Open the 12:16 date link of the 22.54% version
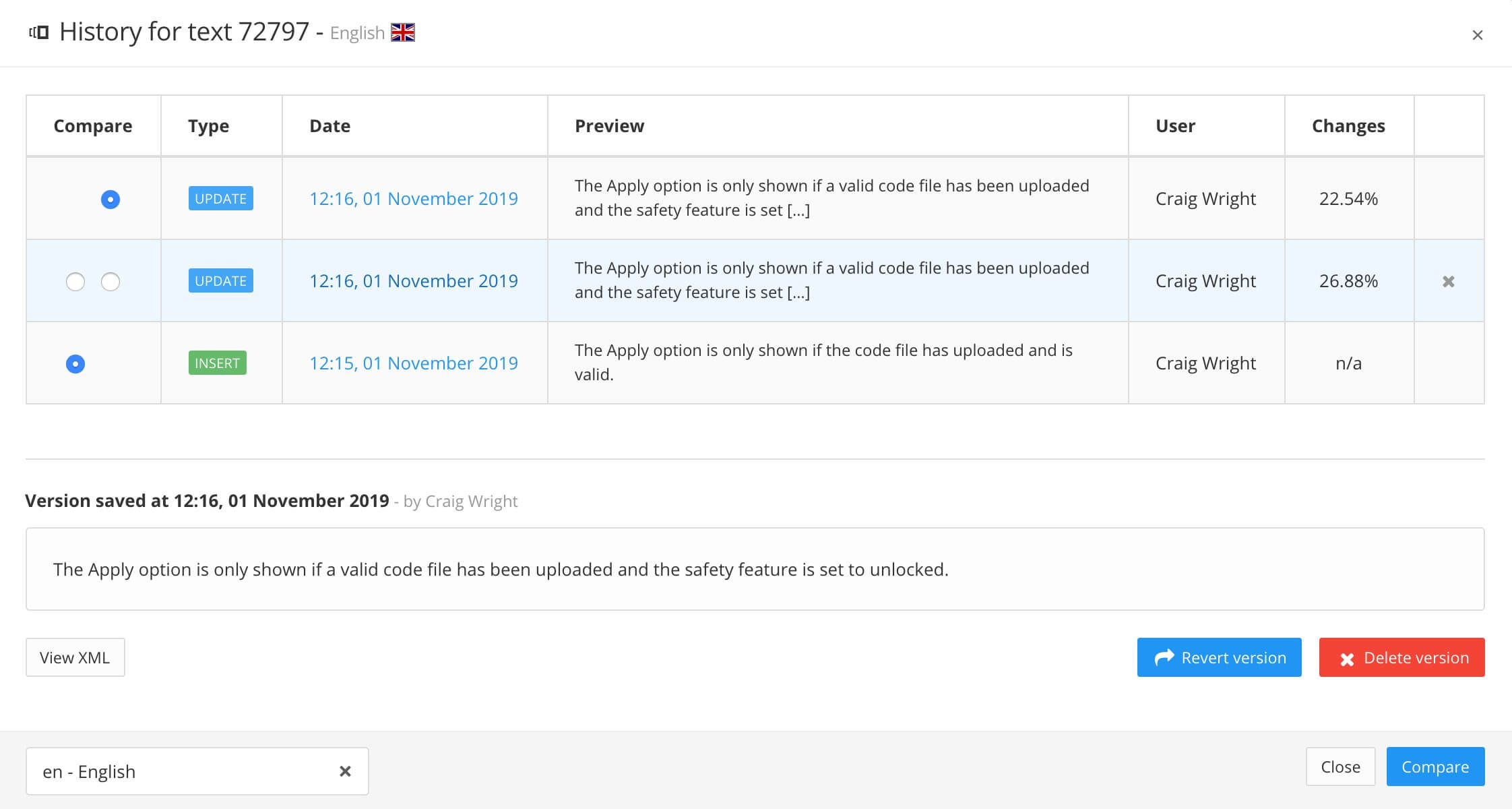Viewport: 1512px width, 809px height. point(413,198)
